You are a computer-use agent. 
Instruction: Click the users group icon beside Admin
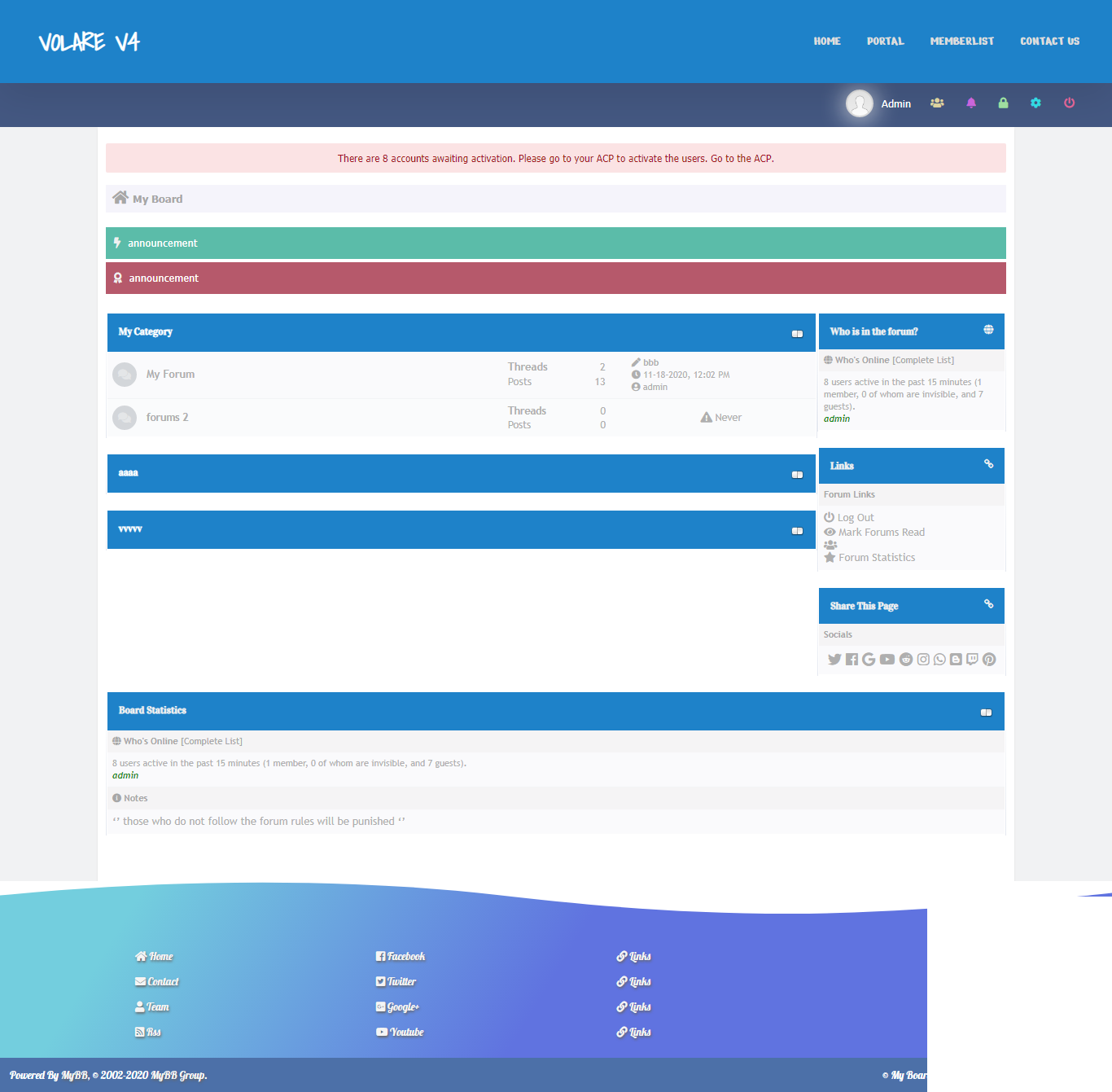(x=938, y=103)
